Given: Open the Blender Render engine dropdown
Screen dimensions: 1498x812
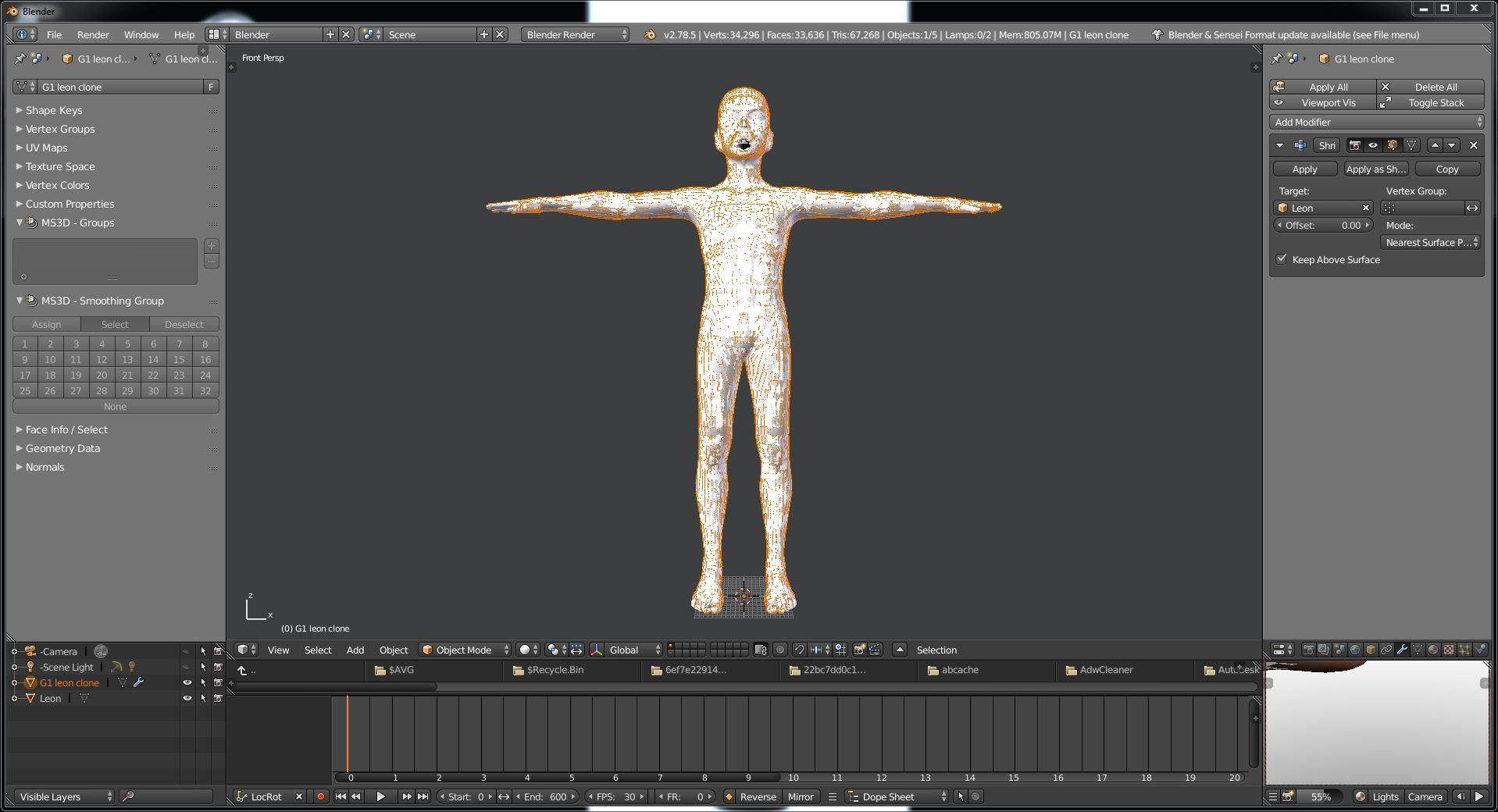Looking at the screenshot, I should pos(576,34).
